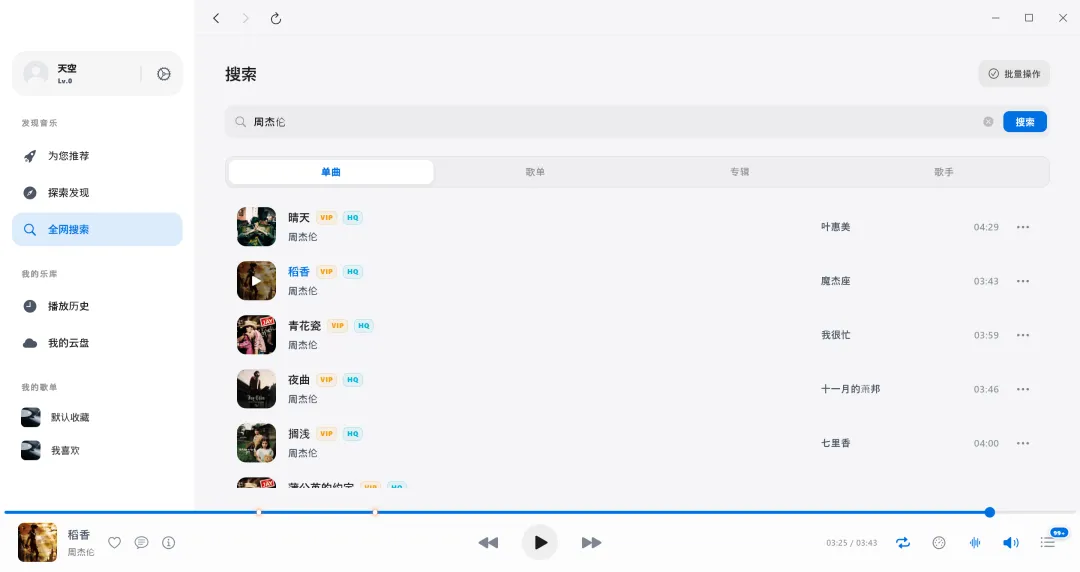Click artist 周杰伦 under 搁浅

(x=302, y=453)
